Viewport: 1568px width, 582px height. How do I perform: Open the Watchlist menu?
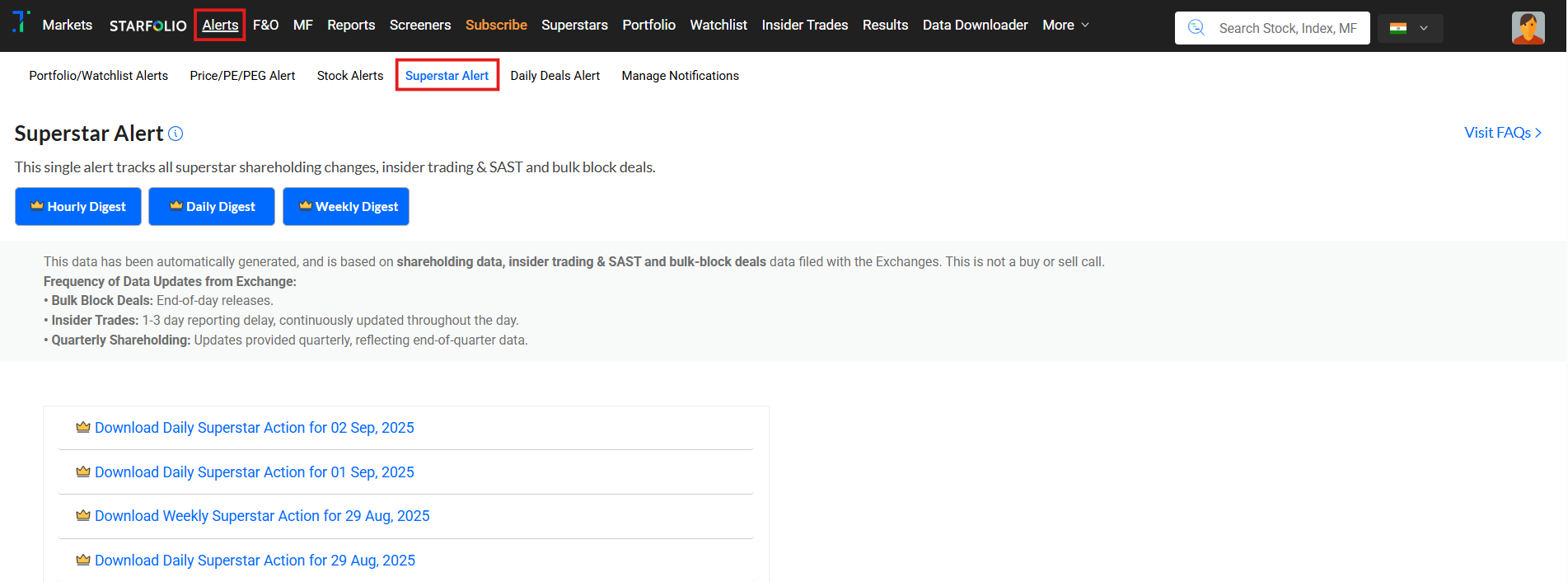(718, 26)
